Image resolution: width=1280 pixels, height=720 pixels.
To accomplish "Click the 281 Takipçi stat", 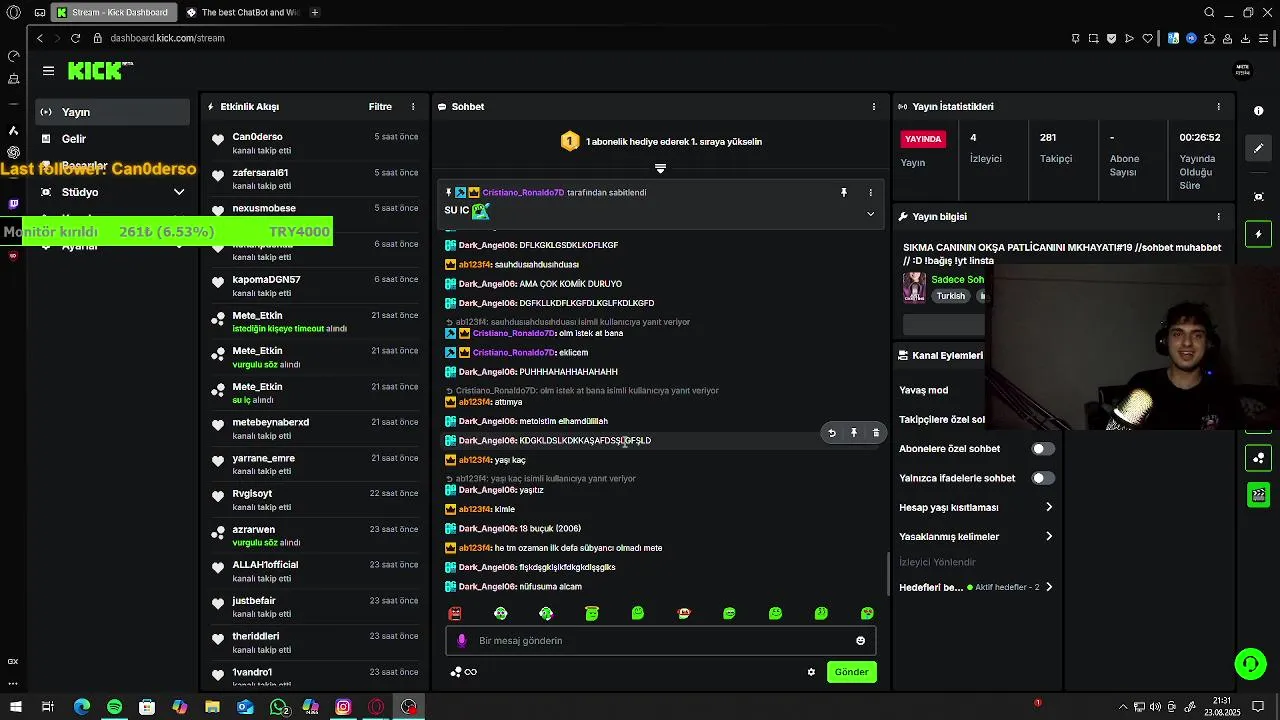I will click(1063, 148).
